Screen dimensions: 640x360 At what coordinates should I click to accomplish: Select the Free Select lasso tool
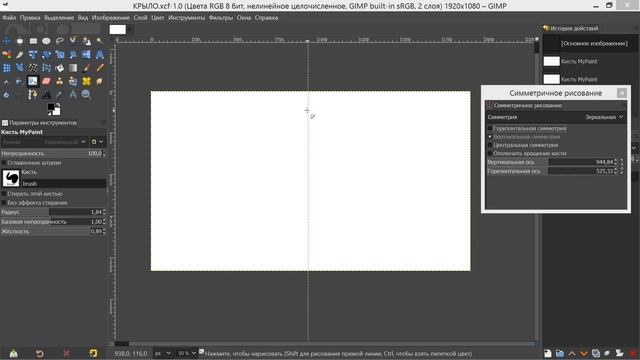tap(60, 41)
